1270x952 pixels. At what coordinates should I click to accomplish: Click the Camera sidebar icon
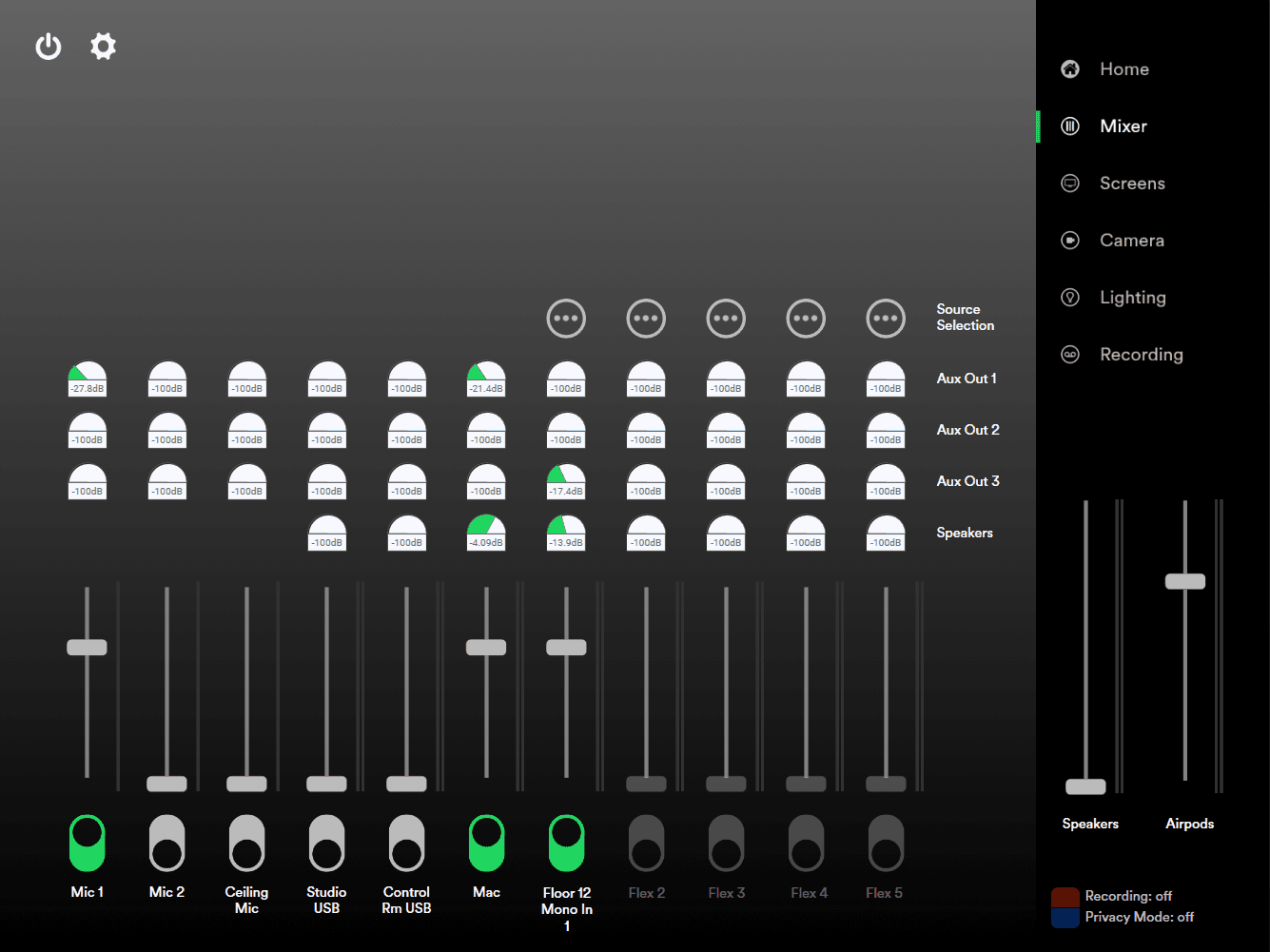pyautogui.click(x=1070, y=240)
